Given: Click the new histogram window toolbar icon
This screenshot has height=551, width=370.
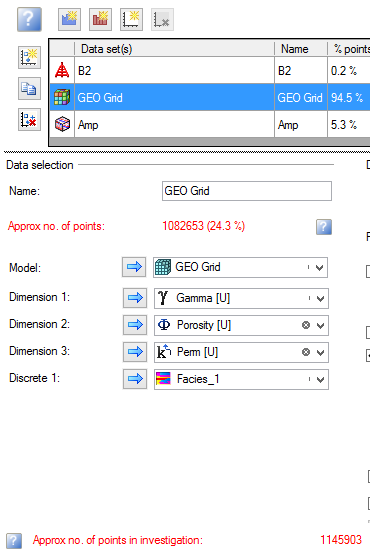Looking at the screenshot, I should 100,20.
